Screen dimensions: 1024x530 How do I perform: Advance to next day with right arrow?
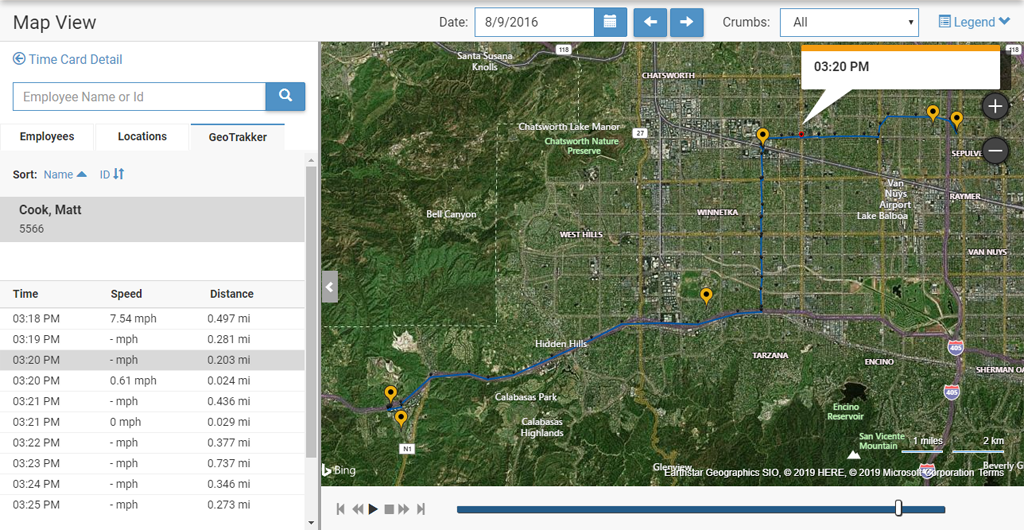[686, 22]
